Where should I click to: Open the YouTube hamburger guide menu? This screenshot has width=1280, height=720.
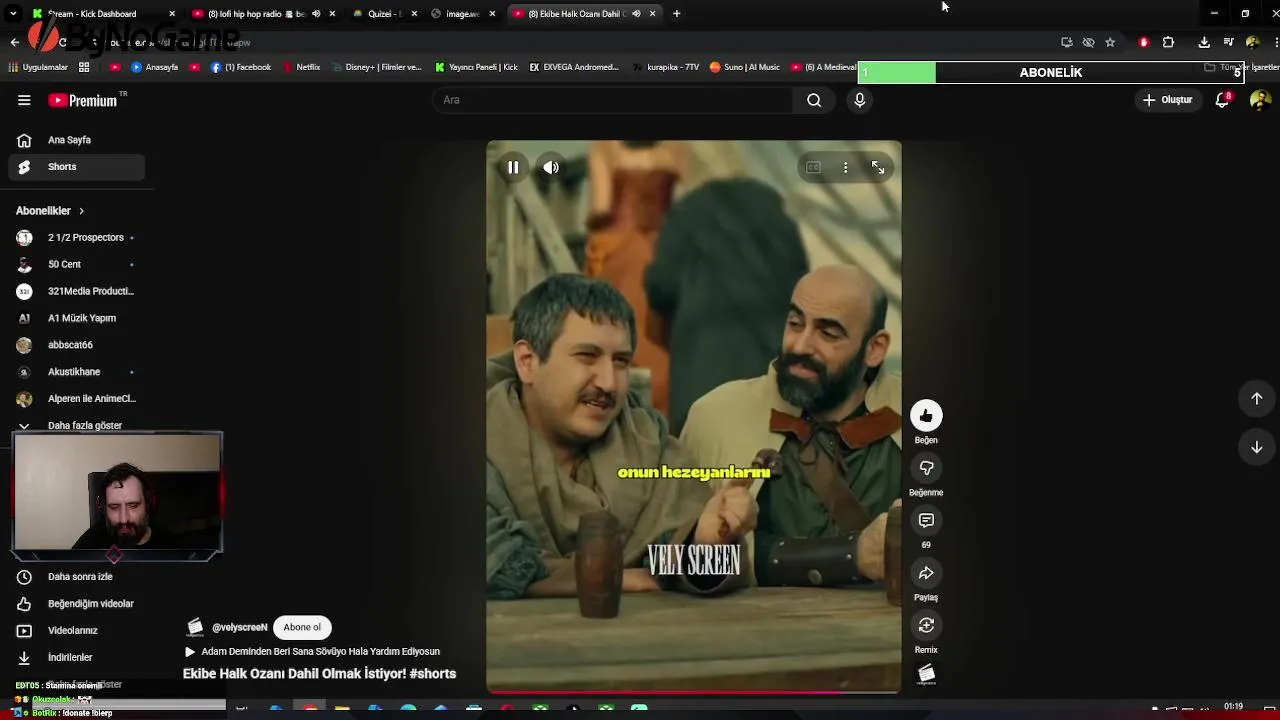[x=24, y=100]
